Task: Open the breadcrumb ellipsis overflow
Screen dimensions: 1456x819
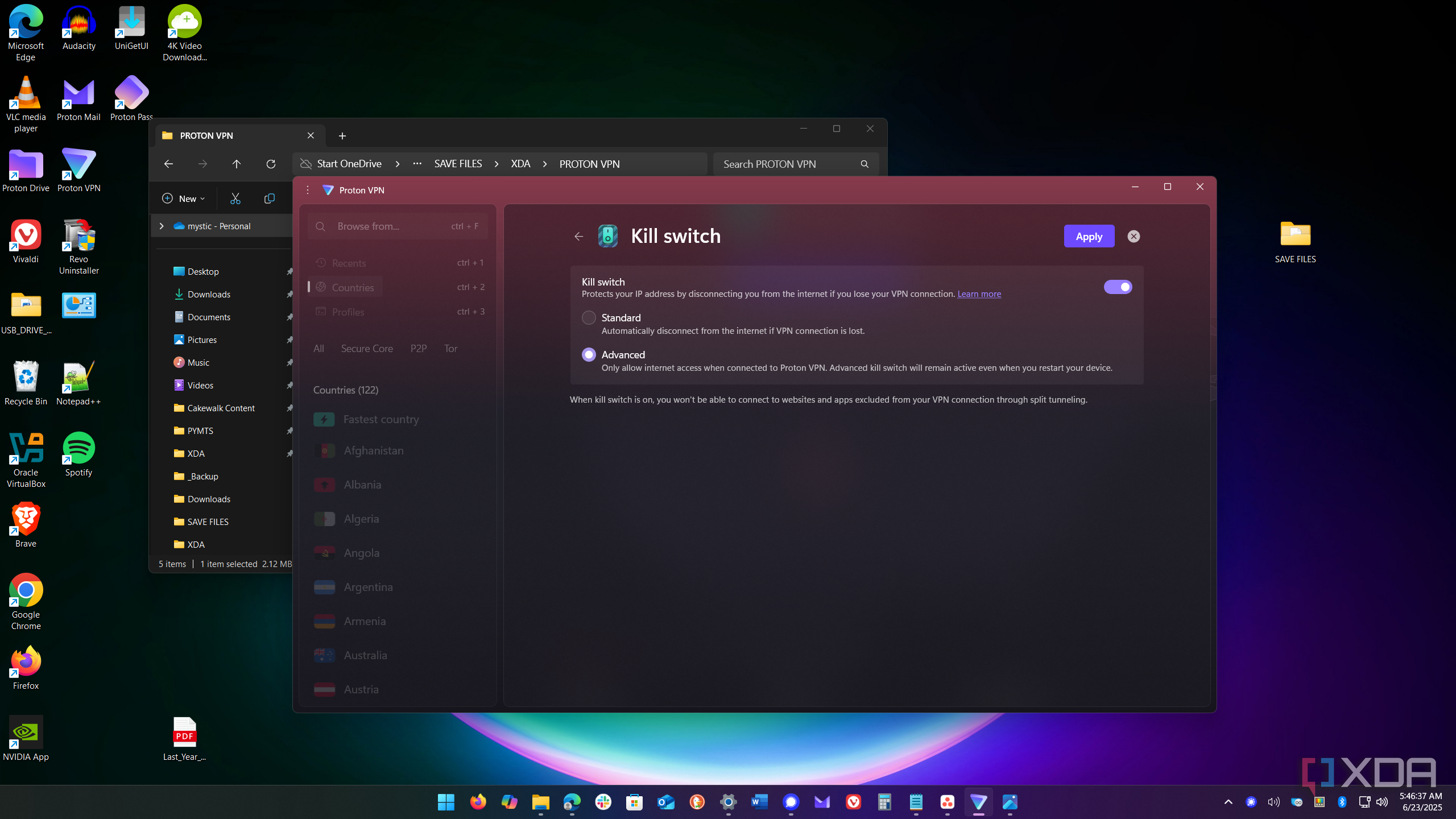Action: pos(417,164)
